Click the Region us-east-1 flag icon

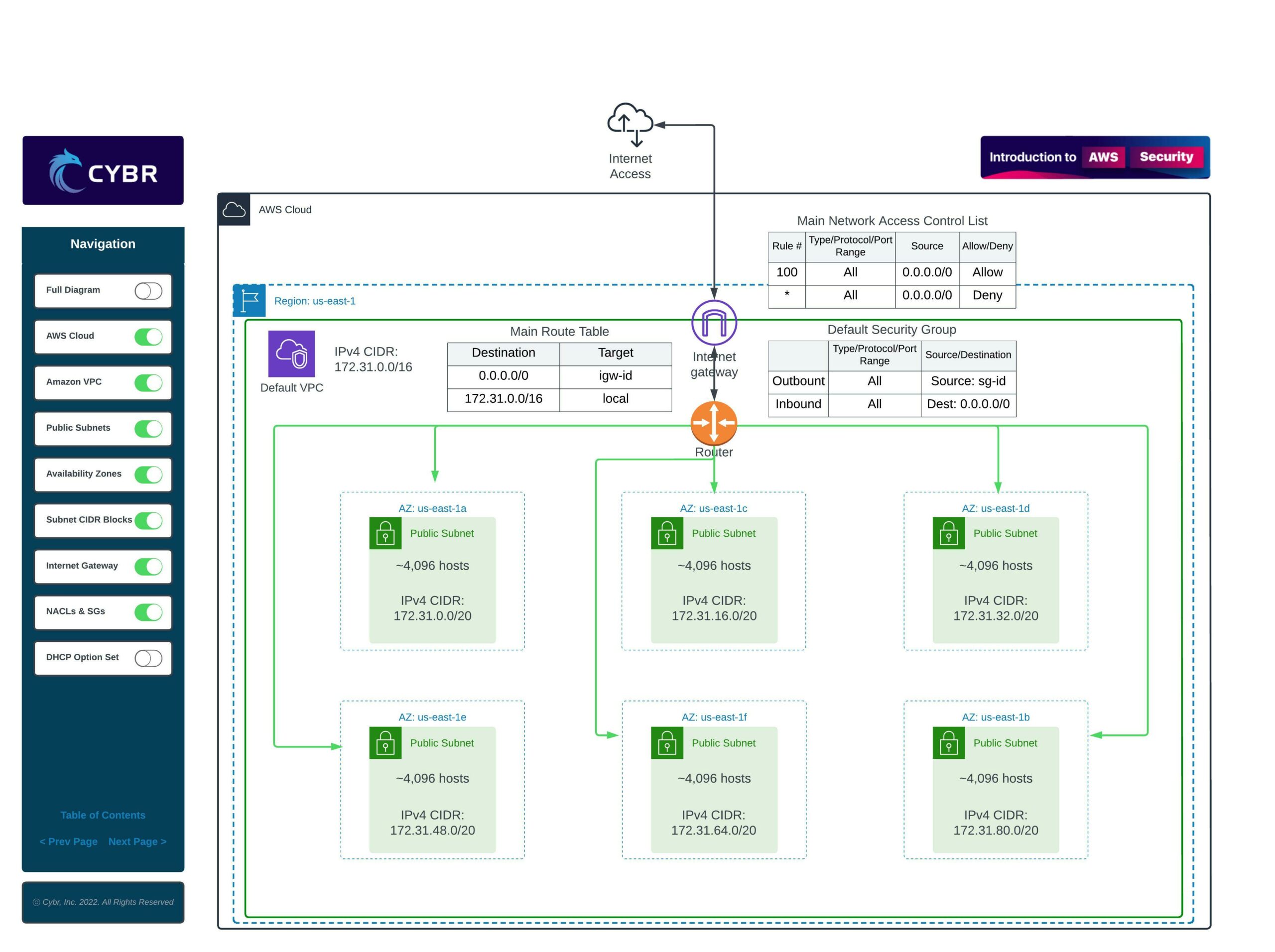[x=250, y=300]
